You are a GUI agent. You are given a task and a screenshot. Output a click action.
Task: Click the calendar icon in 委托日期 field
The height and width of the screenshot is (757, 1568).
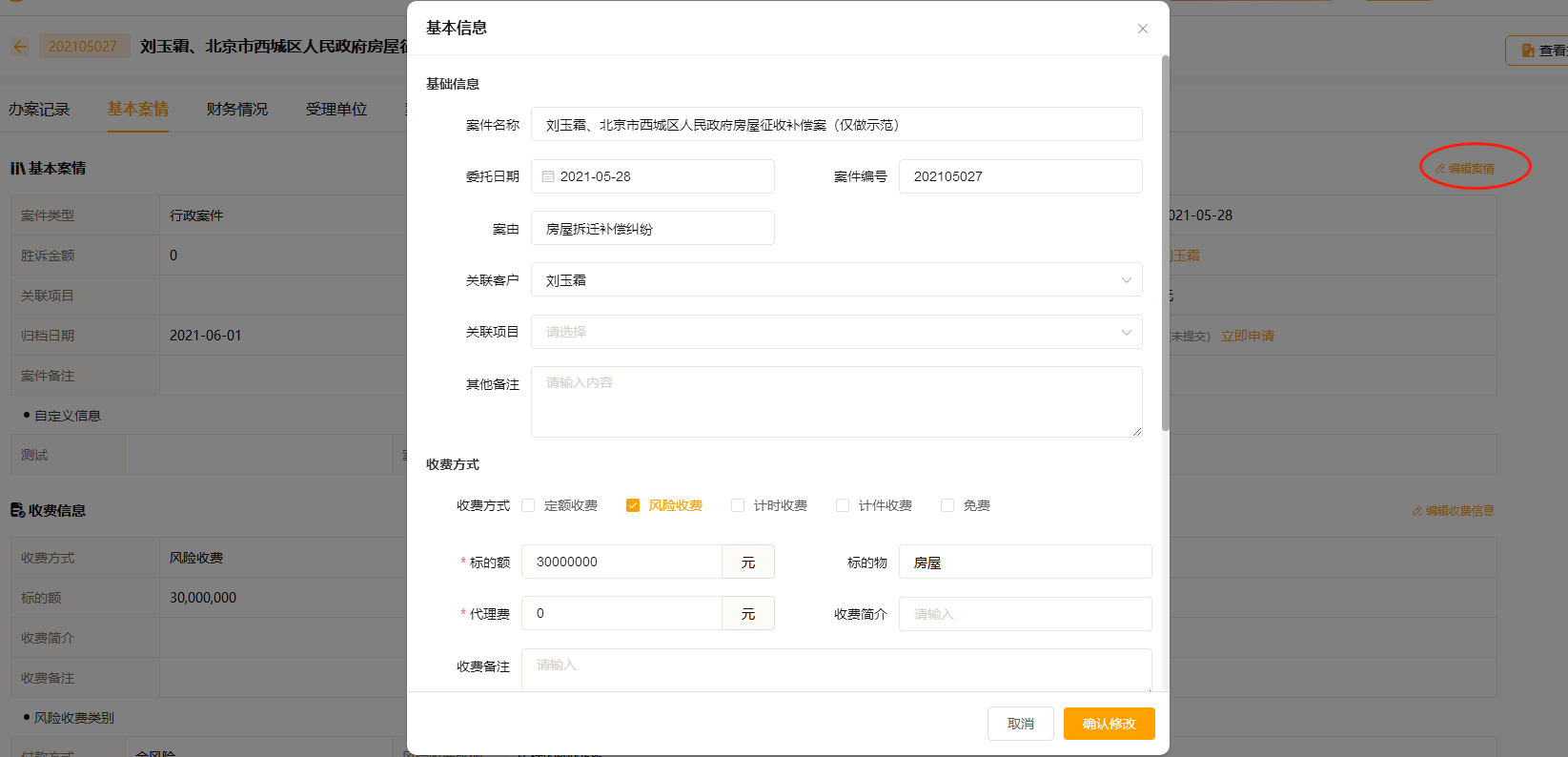(x=548, y=176)
